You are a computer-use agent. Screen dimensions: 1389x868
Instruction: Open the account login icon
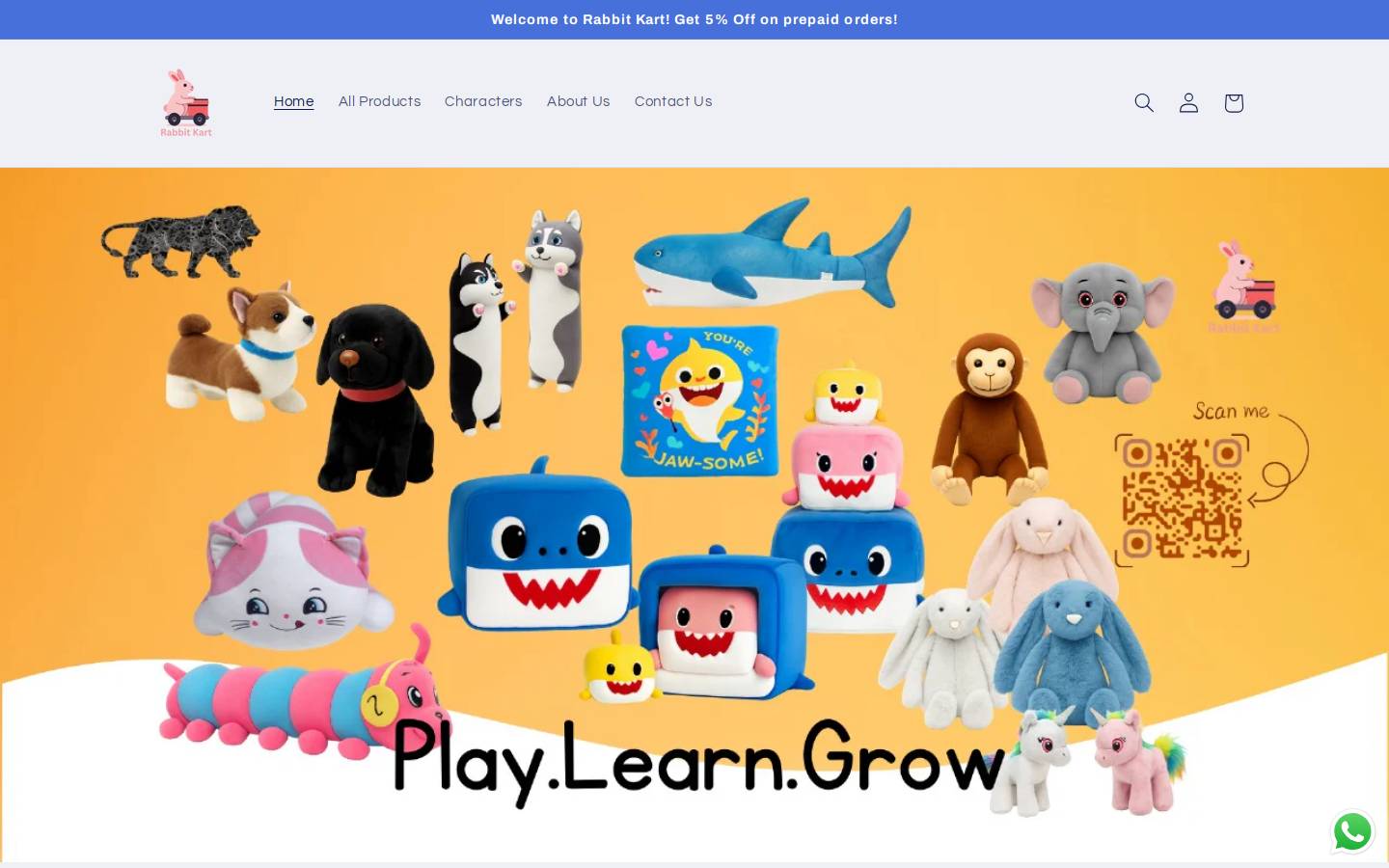click(x=1188, y=102)
